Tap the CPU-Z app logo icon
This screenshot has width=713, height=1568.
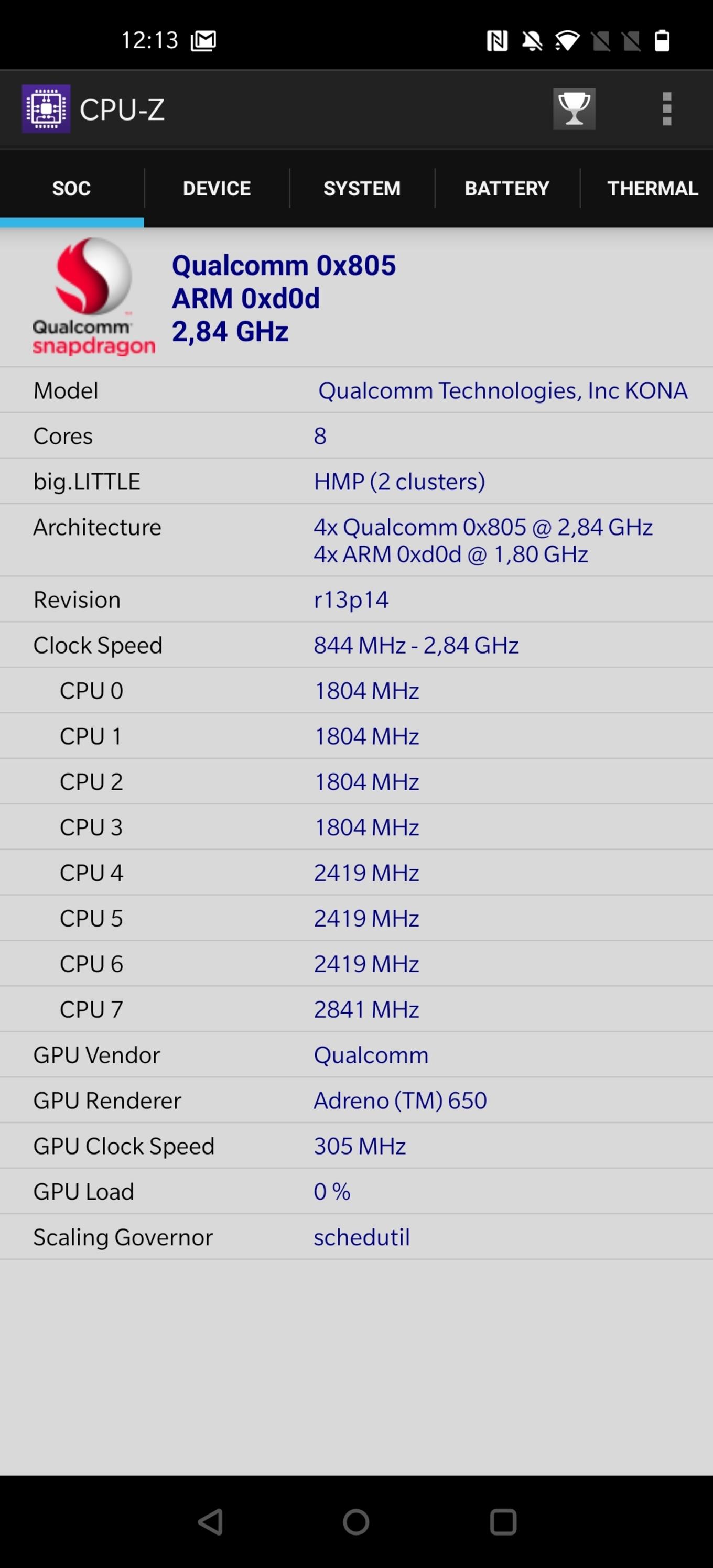pos(46,109)
